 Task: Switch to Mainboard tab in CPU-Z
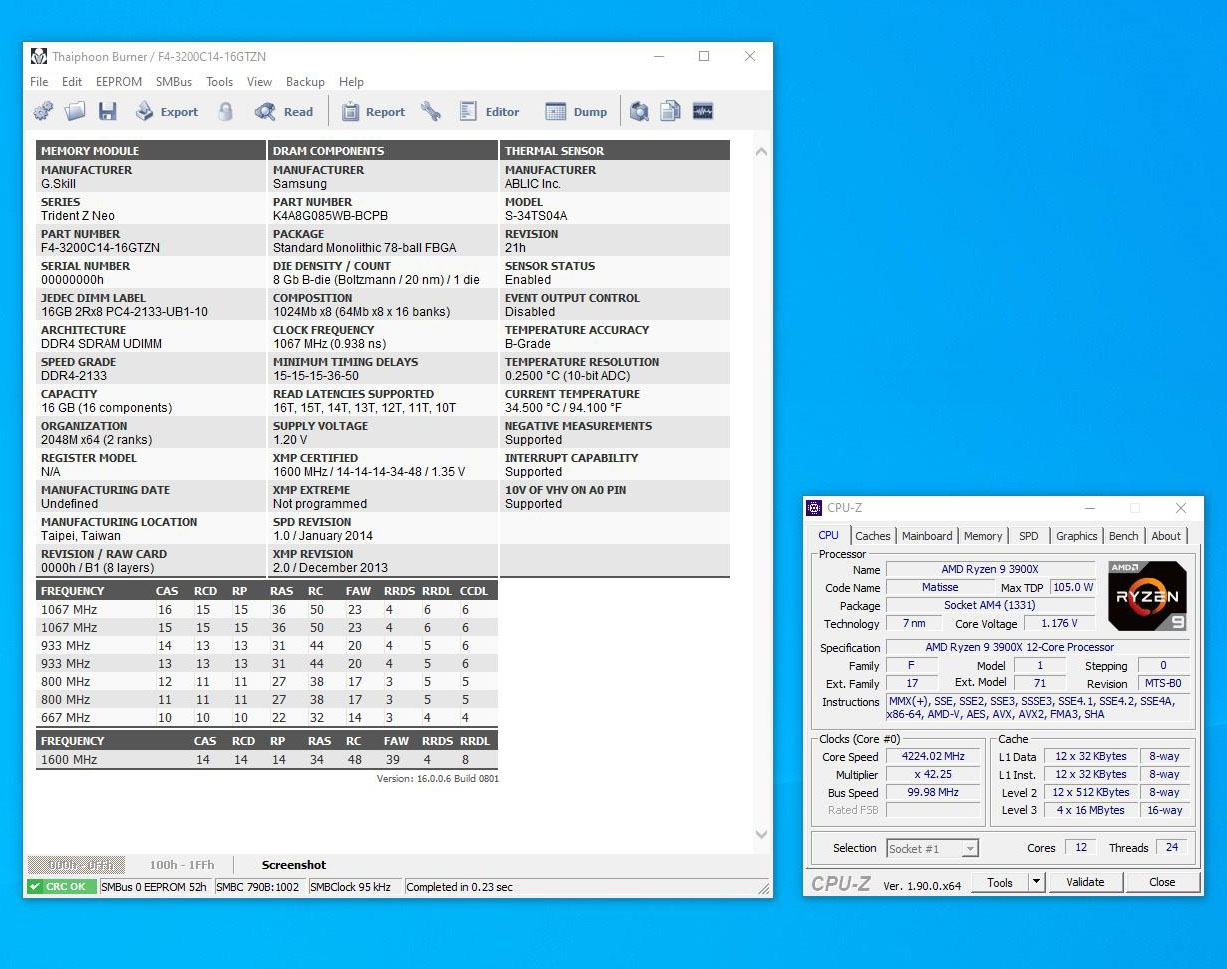(927, 536)
